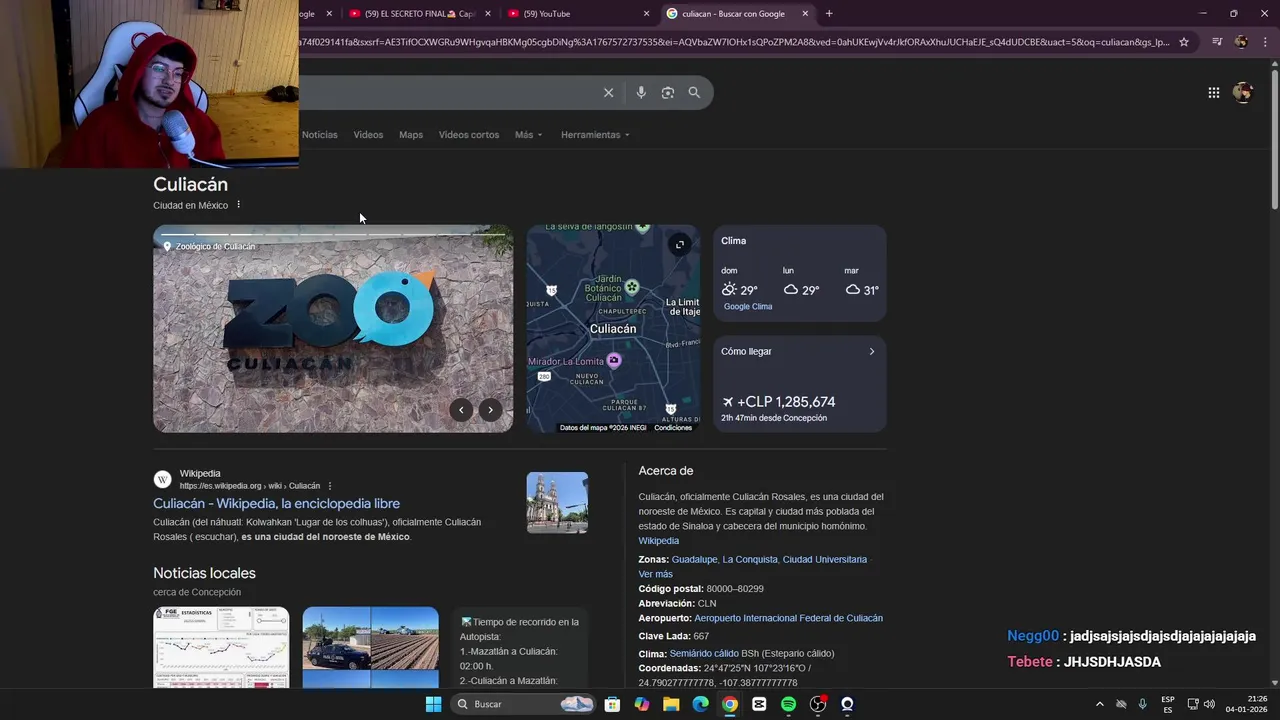
Task: Clear the Google search box text
Action: point(608,92)
